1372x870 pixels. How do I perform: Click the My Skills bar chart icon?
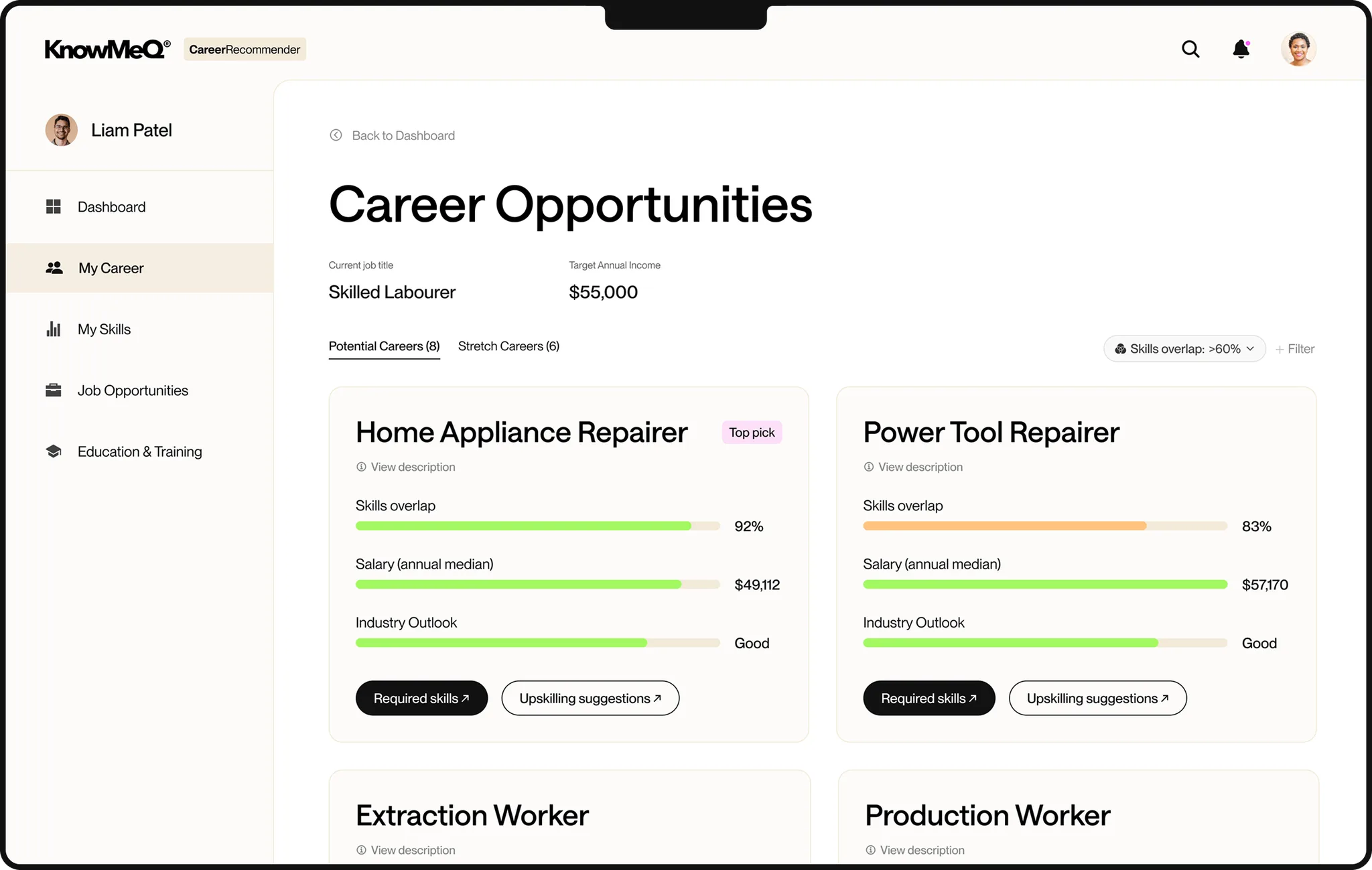tap(54, 329)
